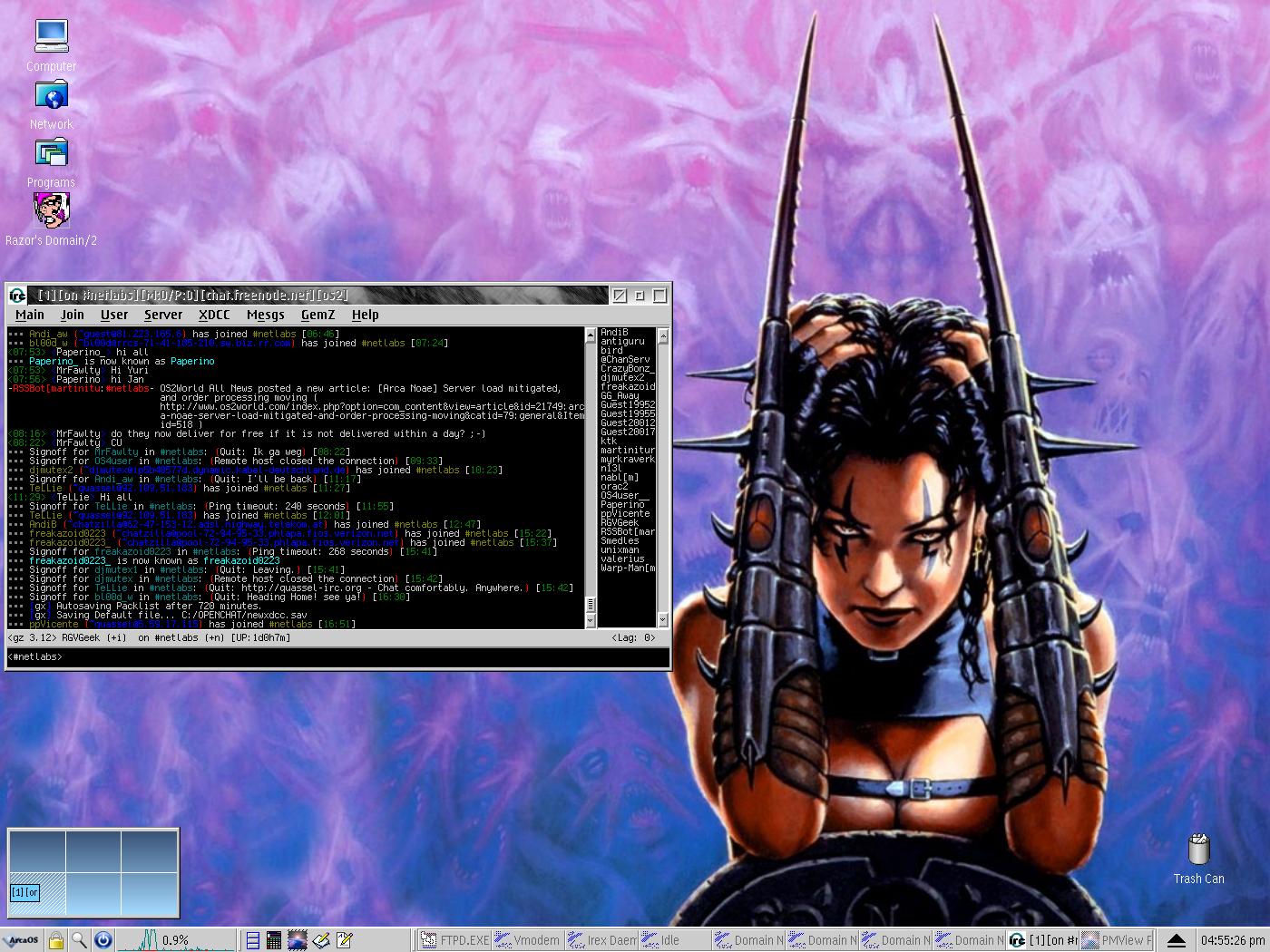The height and width of the screenshot is (952, 1270).
Task: Open the User menu
Action: (x=114, y=315)
